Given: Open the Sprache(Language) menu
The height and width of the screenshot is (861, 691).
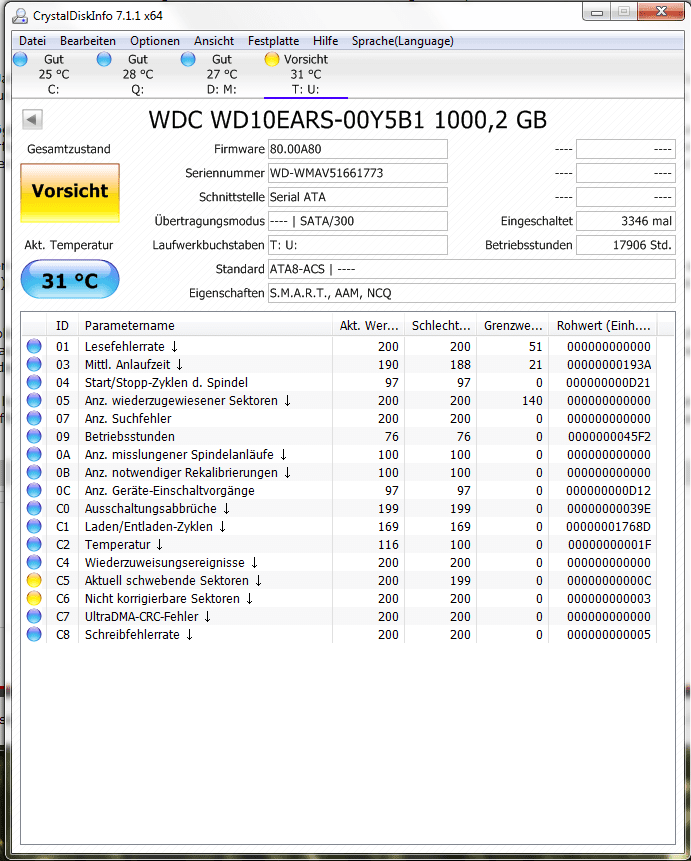Looking at the screenshot, I should (403, 41).
